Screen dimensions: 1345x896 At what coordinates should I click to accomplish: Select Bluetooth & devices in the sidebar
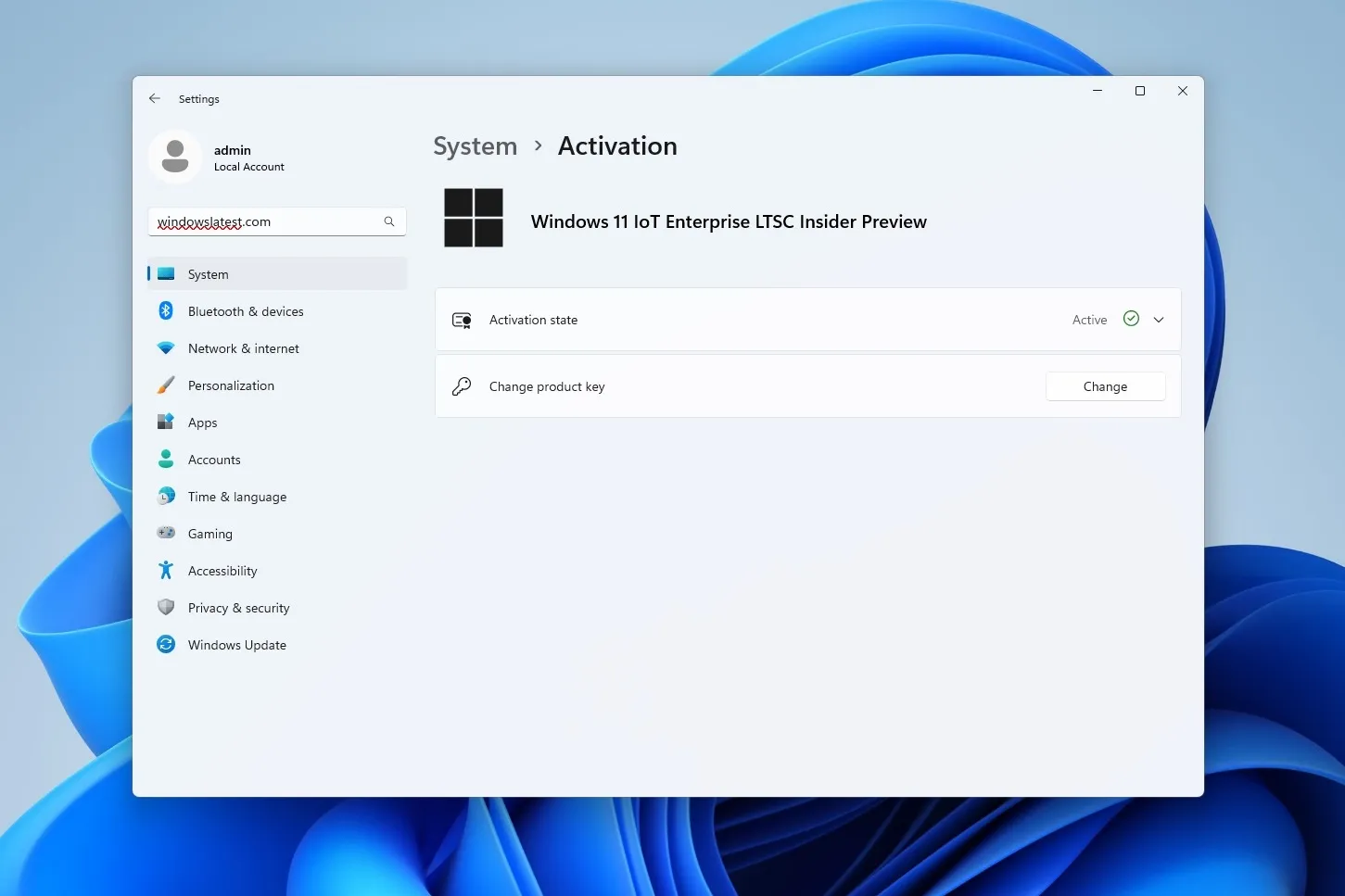[x=245, y=310]
